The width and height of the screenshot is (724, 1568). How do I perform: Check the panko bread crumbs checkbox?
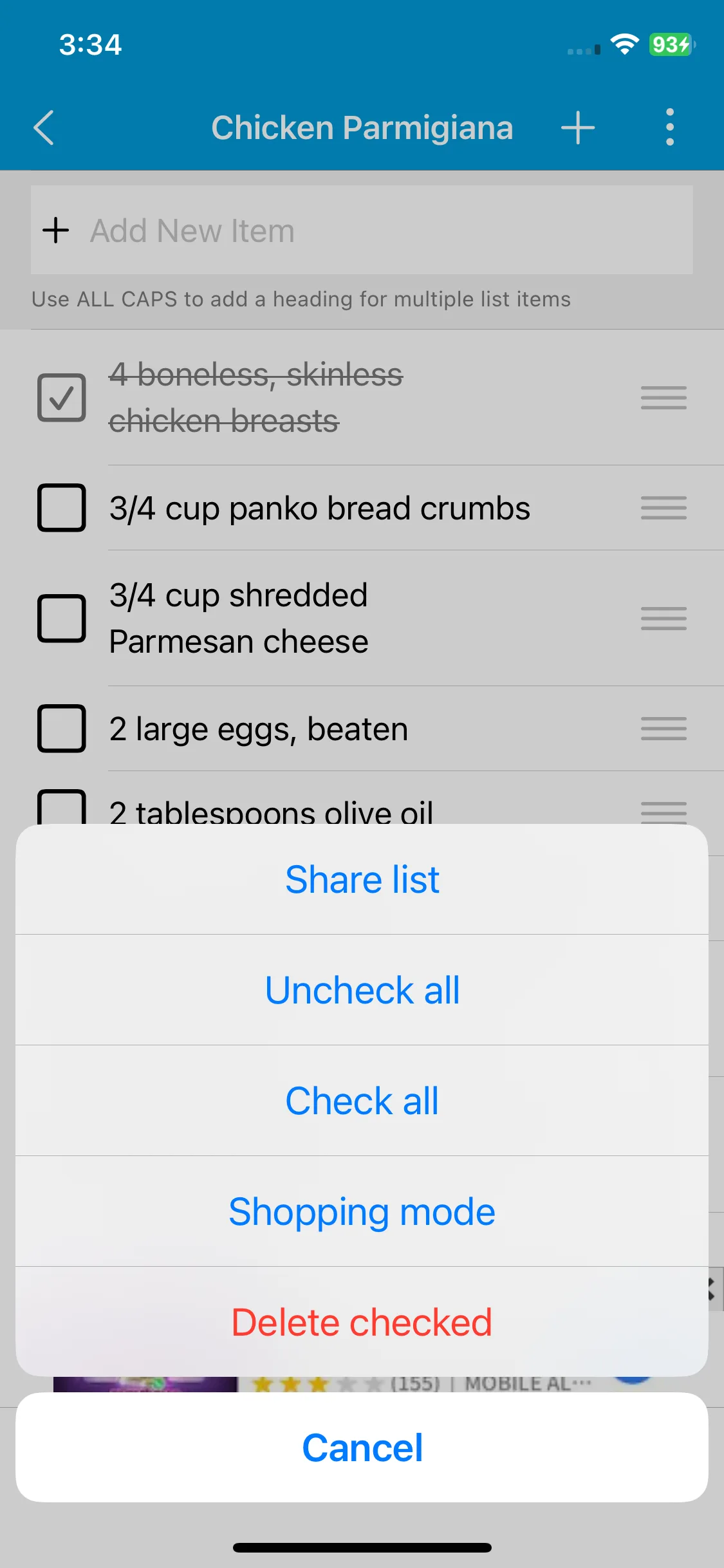click(x=62, y=508)
